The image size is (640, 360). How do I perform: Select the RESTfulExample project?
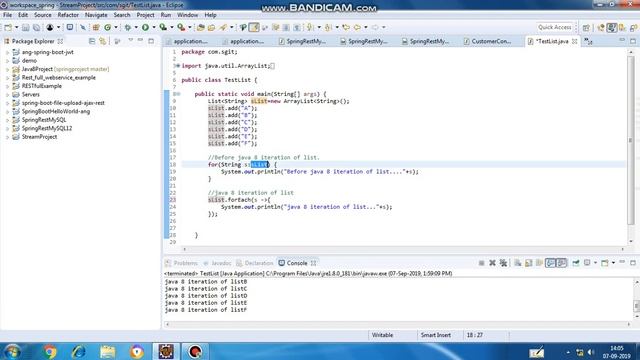point(41,86)
